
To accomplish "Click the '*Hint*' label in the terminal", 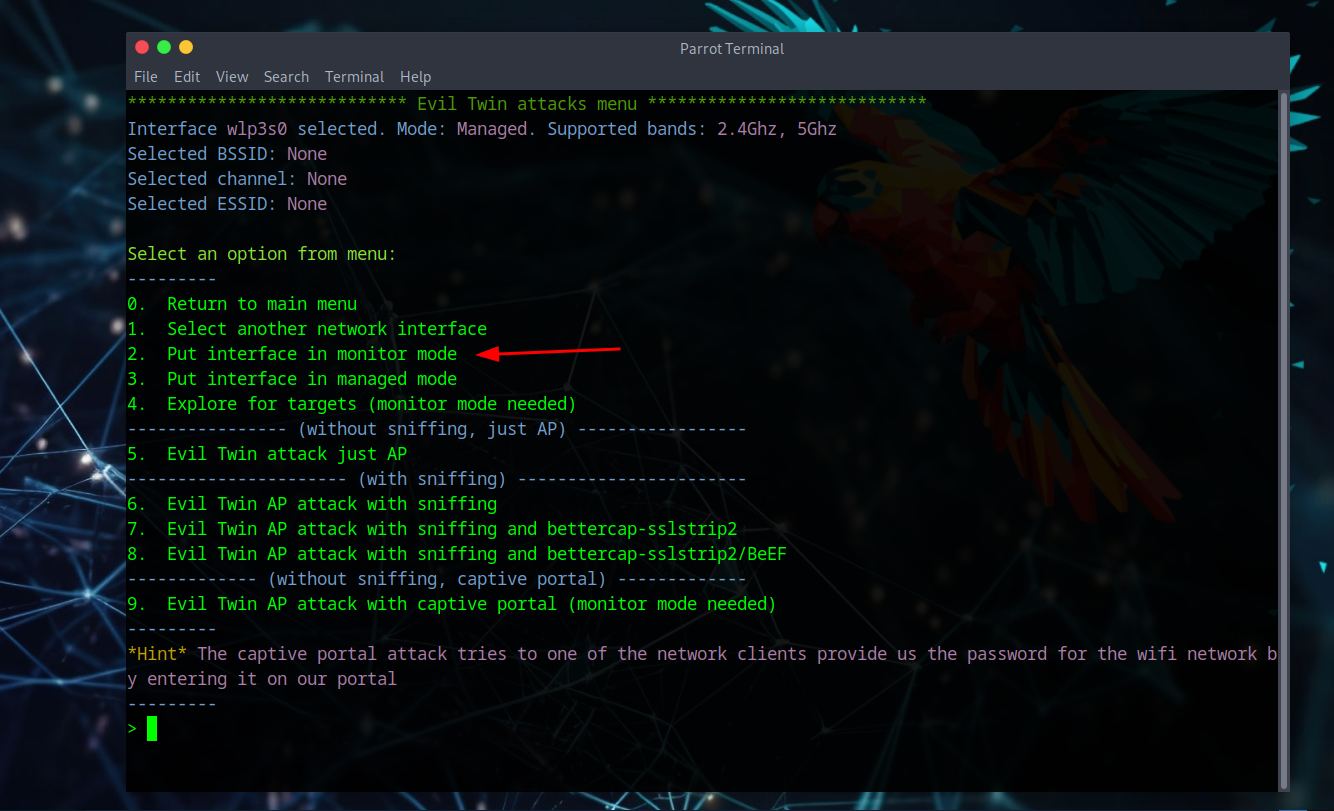I will click(x=158, y=654).
